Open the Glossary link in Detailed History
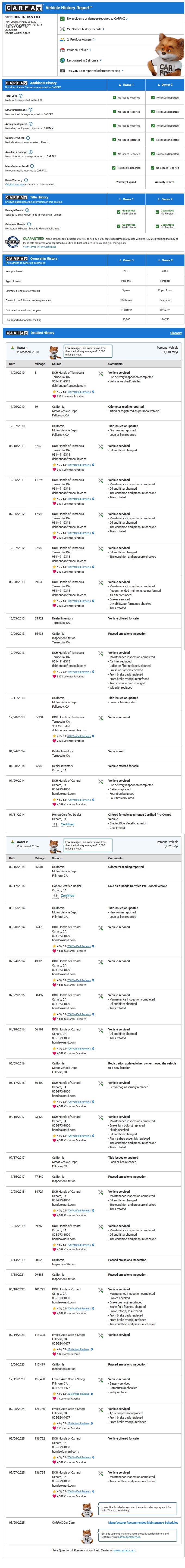Viewport: 185px width, 1568px height. [176, 333]
